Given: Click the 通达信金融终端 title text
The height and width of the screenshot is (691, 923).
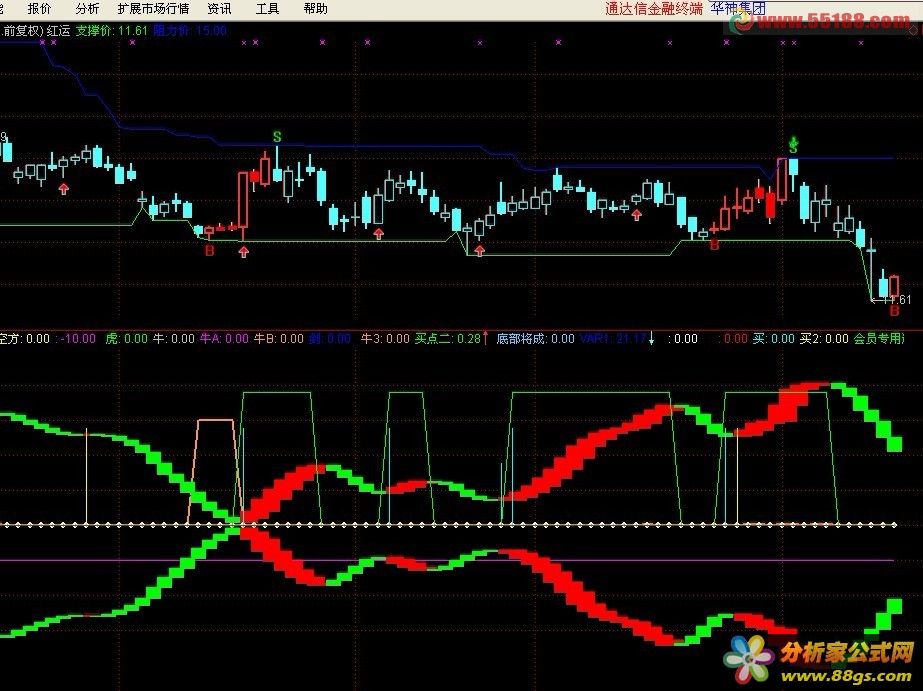Looking at the screenshot, I should 654,9.
